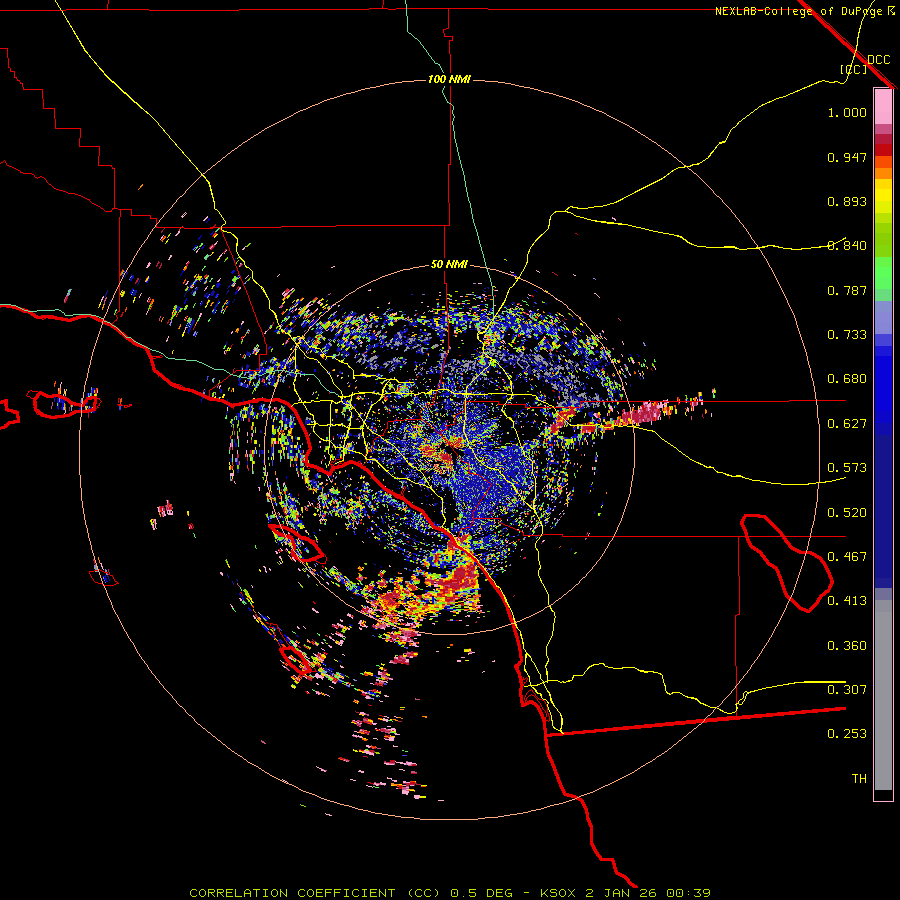This screenshot has height=900, width=900.
Task: Click the 0.467 legend value
Action: click(847, 557)
